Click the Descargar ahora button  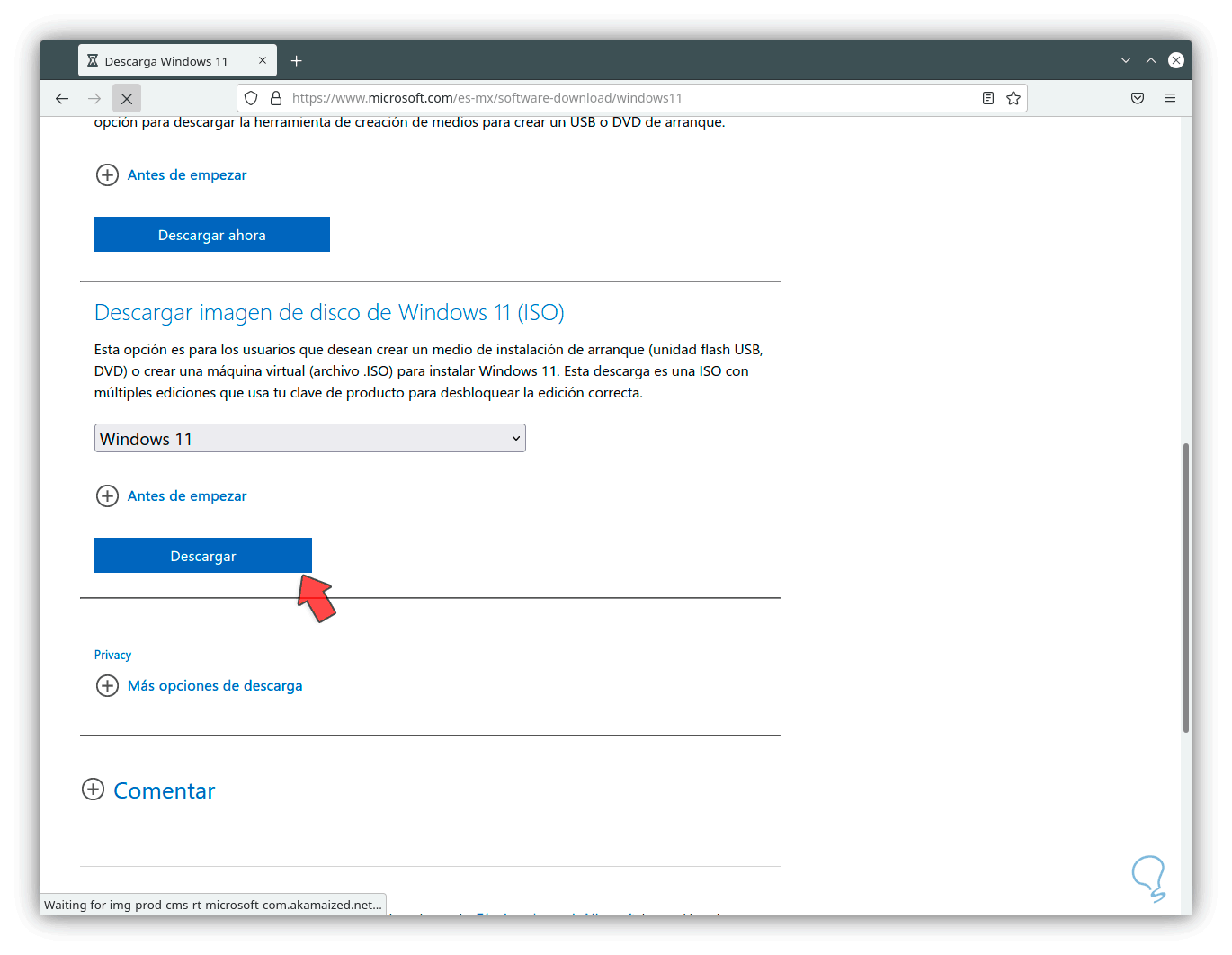click(212, 235)
